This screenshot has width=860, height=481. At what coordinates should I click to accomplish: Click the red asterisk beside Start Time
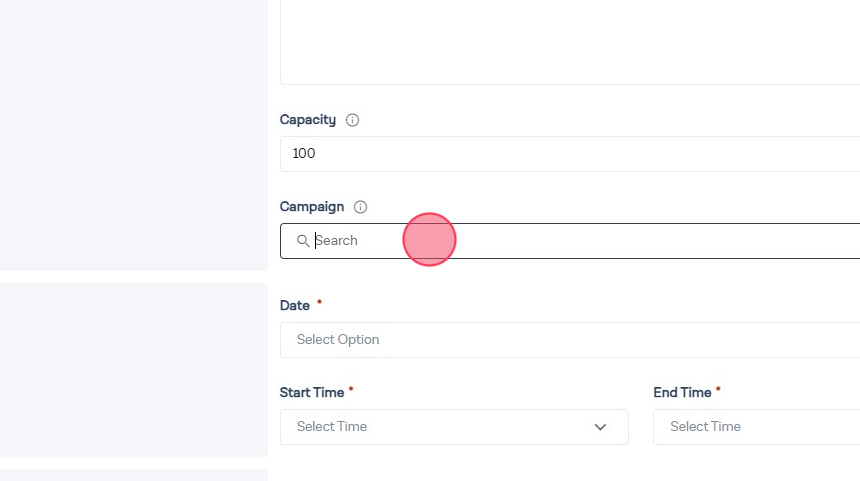(x=351, y=389)
